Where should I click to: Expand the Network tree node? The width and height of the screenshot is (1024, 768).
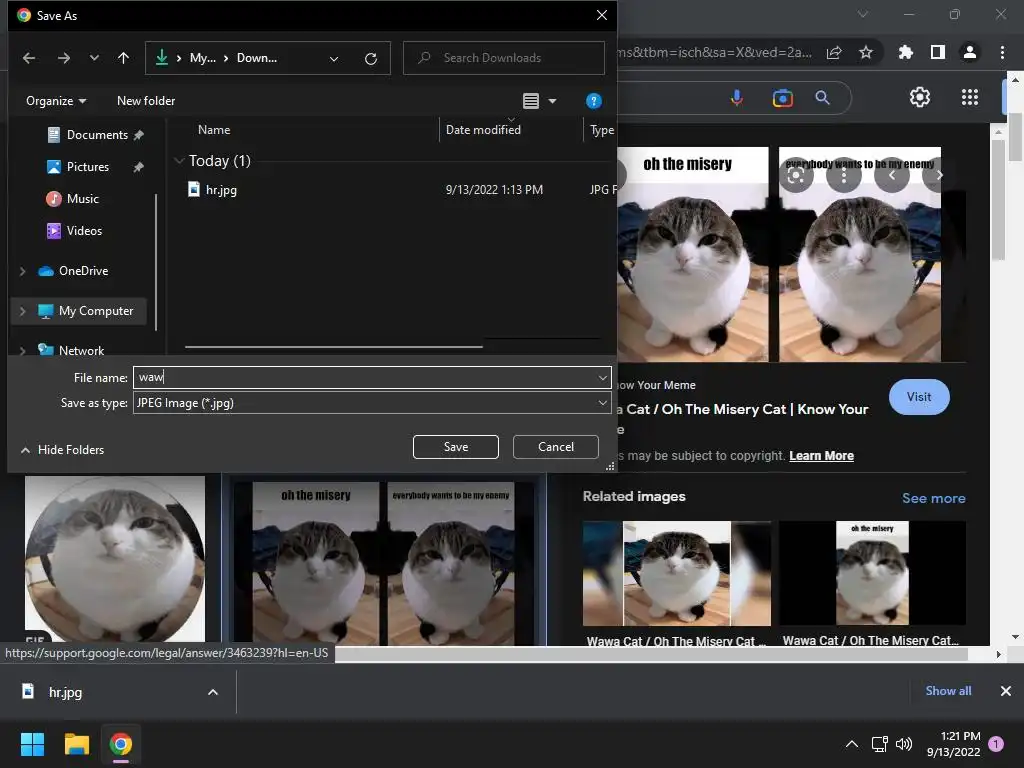(x=22, y=351)
